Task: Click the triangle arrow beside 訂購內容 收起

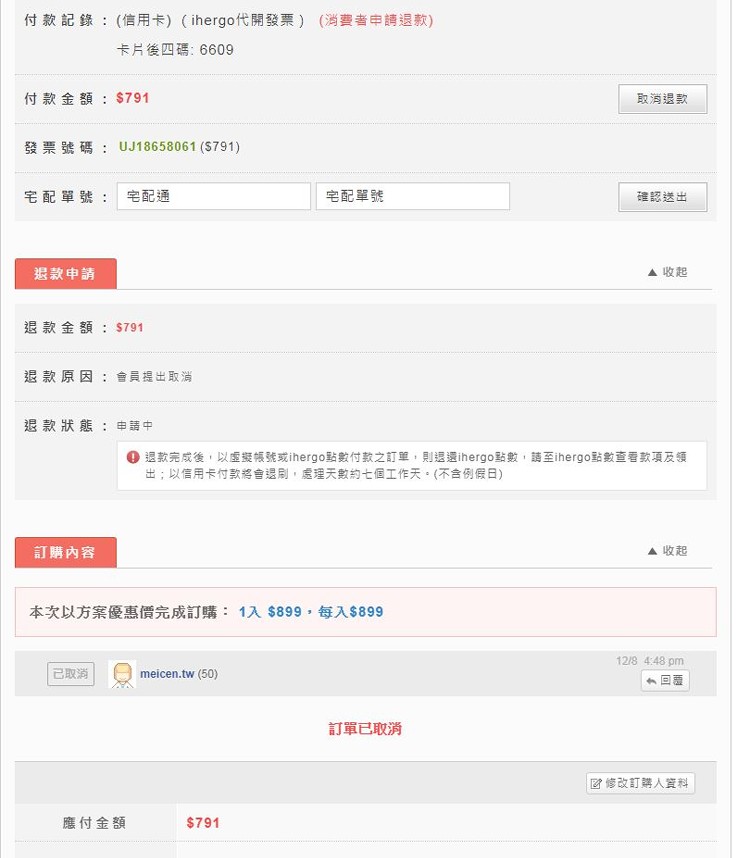Action: 652,551
